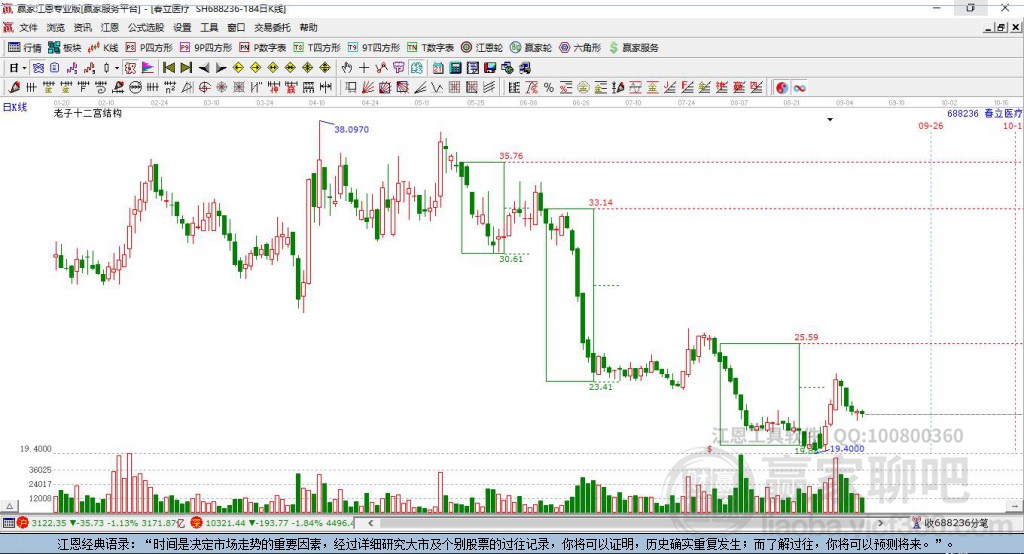Open the 江恩 menu
Viewport: 1024px width, 554px height.
click(110, 27)
